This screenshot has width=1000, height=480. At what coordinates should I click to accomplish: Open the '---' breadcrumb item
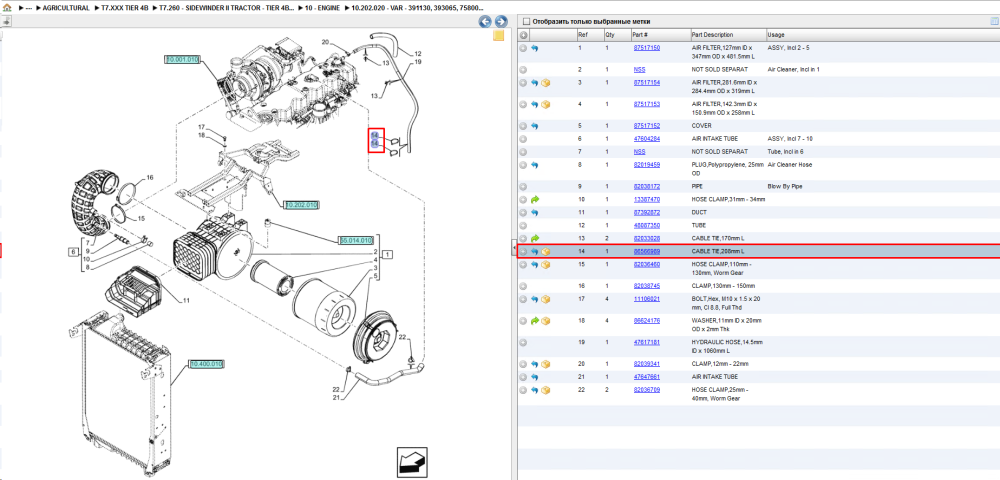29,8
